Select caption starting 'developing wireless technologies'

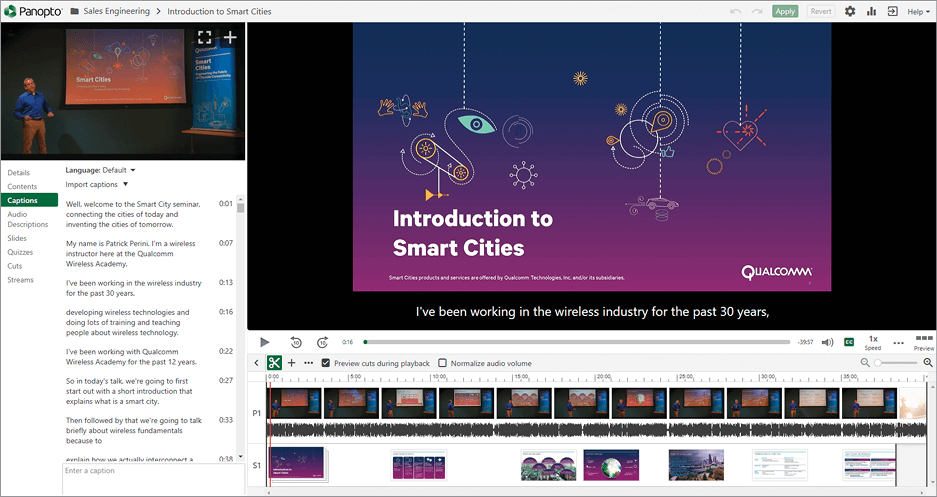[128, 322]
